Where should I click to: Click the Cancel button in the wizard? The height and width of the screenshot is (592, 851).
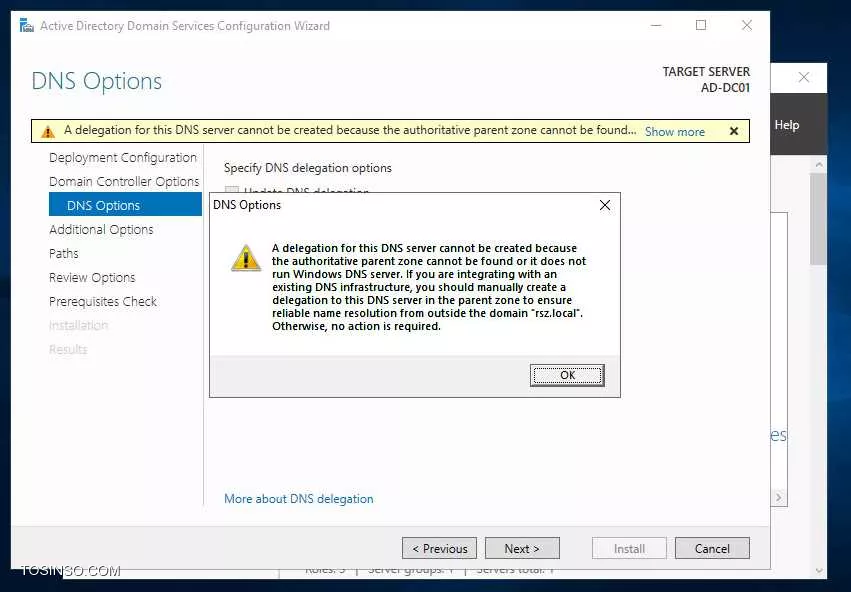click(712, 549)
